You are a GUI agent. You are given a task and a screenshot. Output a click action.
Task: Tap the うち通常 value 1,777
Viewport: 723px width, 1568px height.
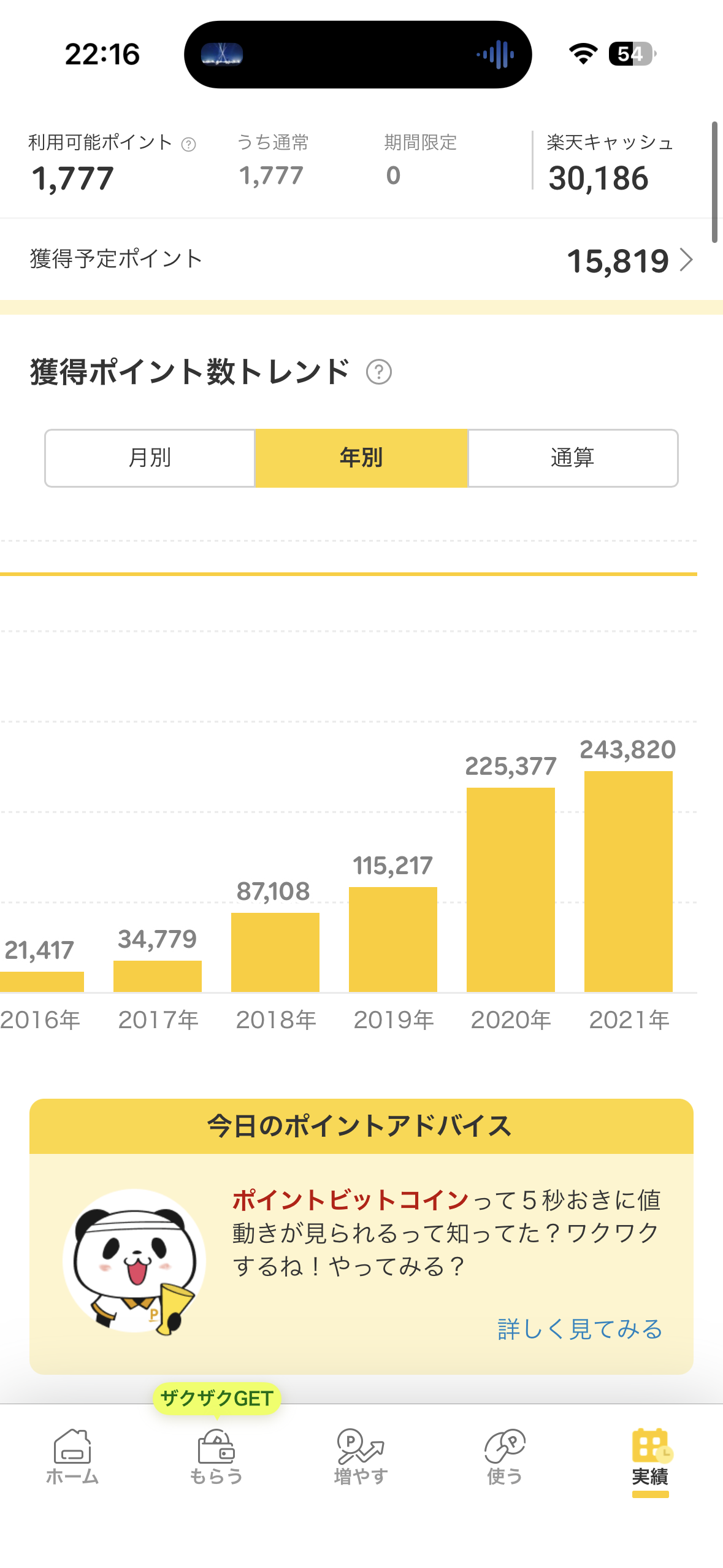click(x=271, y=176)
